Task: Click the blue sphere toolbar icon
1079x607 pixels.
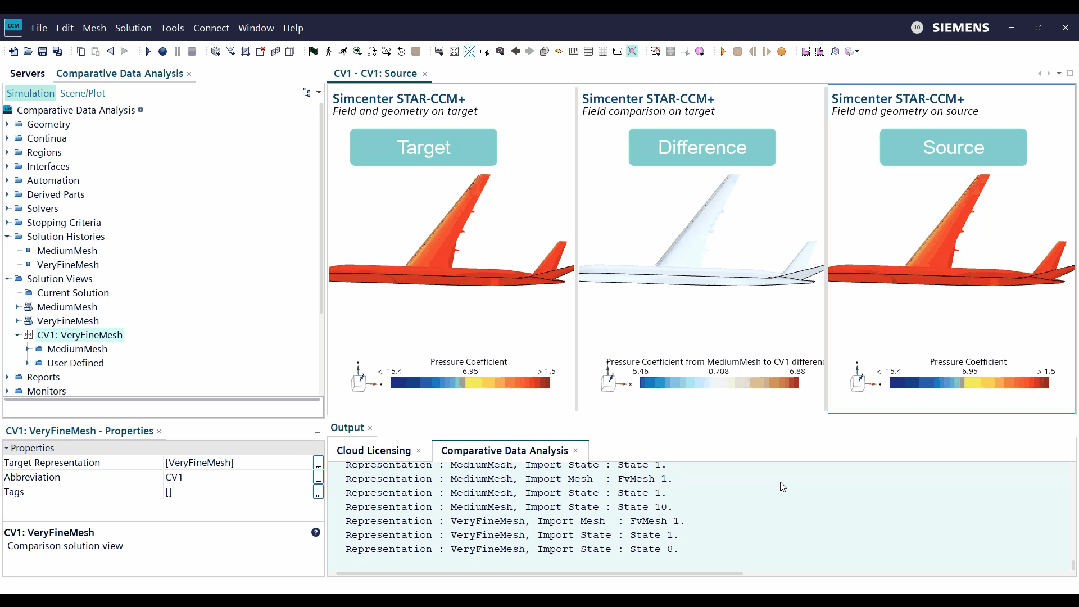Action: click(162, 52)
